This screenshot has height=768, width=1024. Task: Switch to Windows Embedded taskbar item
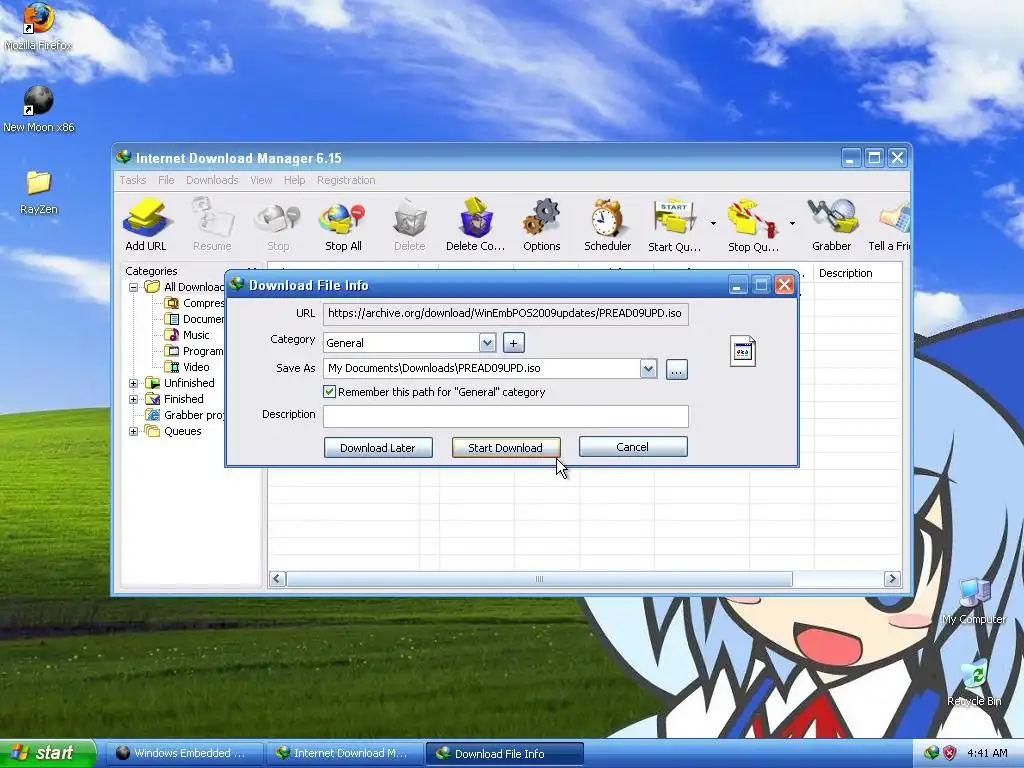[184, 753]
